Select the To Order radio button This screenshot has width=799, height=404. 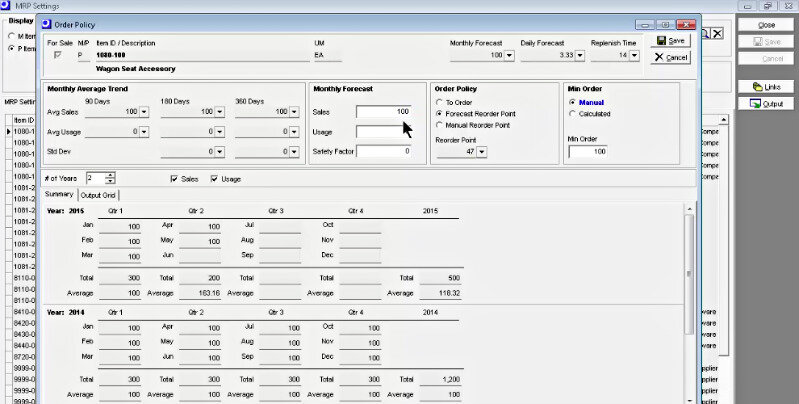439,102
